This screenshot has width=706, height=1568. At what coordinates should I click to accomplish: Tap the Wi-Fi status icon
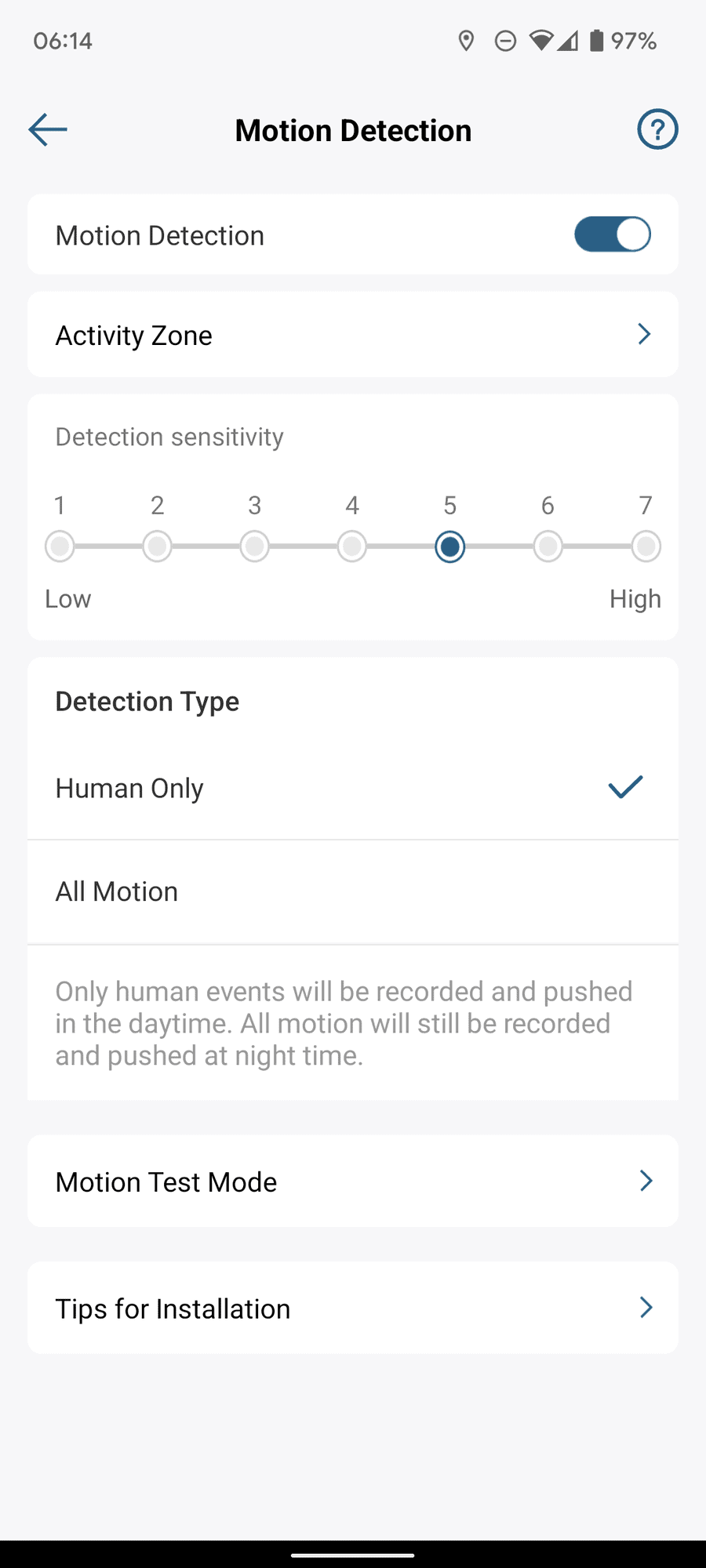click(x=540, y=41)
